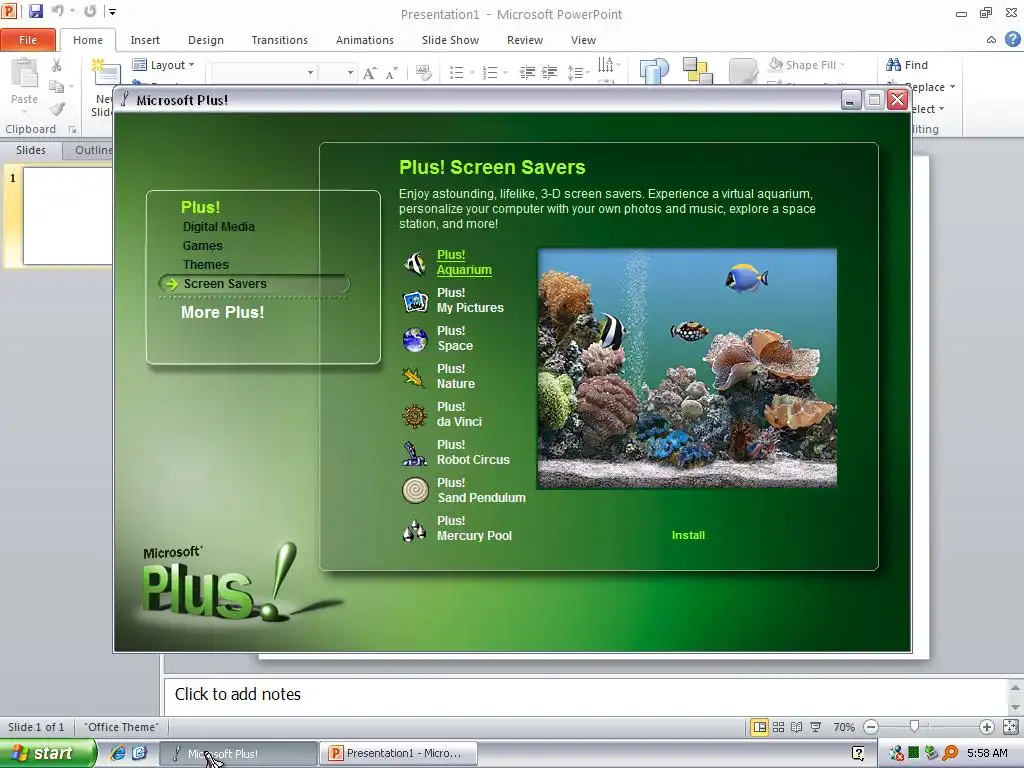Select Themes in Plus! menu
The height and width of the screenshot is (768, 1024).
206,264
